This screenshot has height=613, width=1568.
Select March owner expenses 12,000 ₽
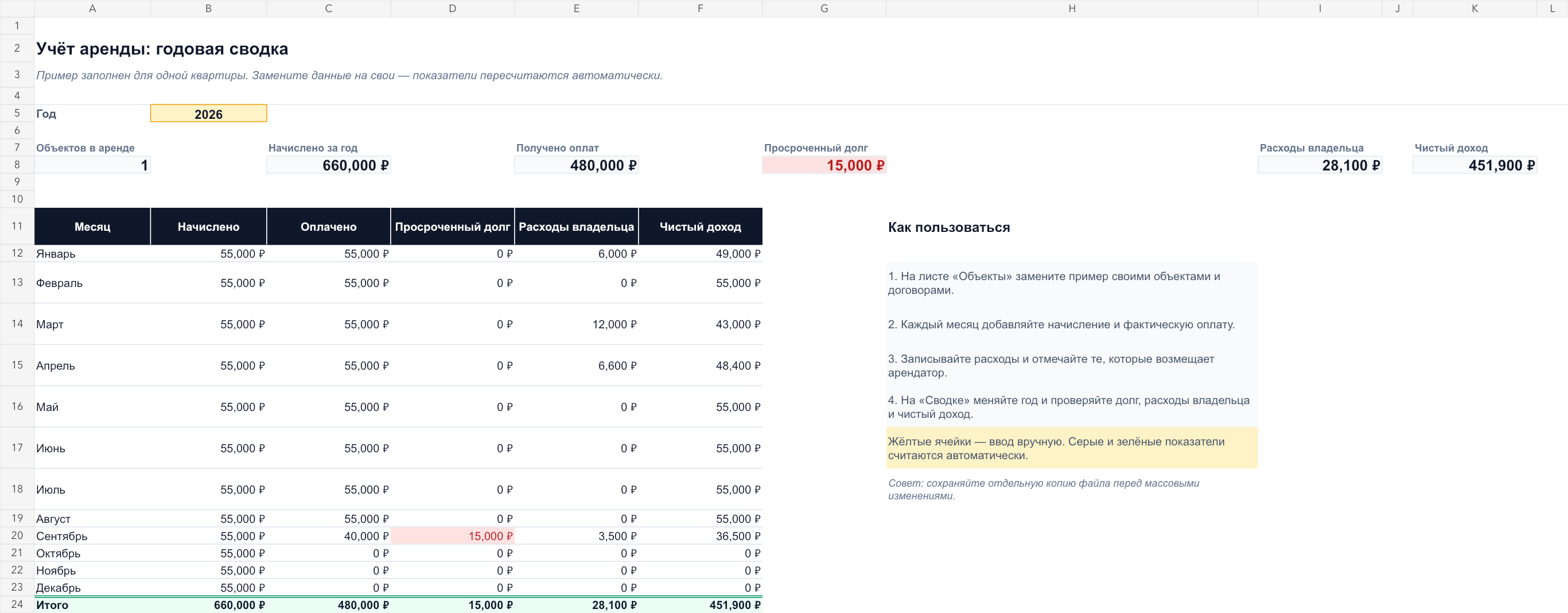577,324
